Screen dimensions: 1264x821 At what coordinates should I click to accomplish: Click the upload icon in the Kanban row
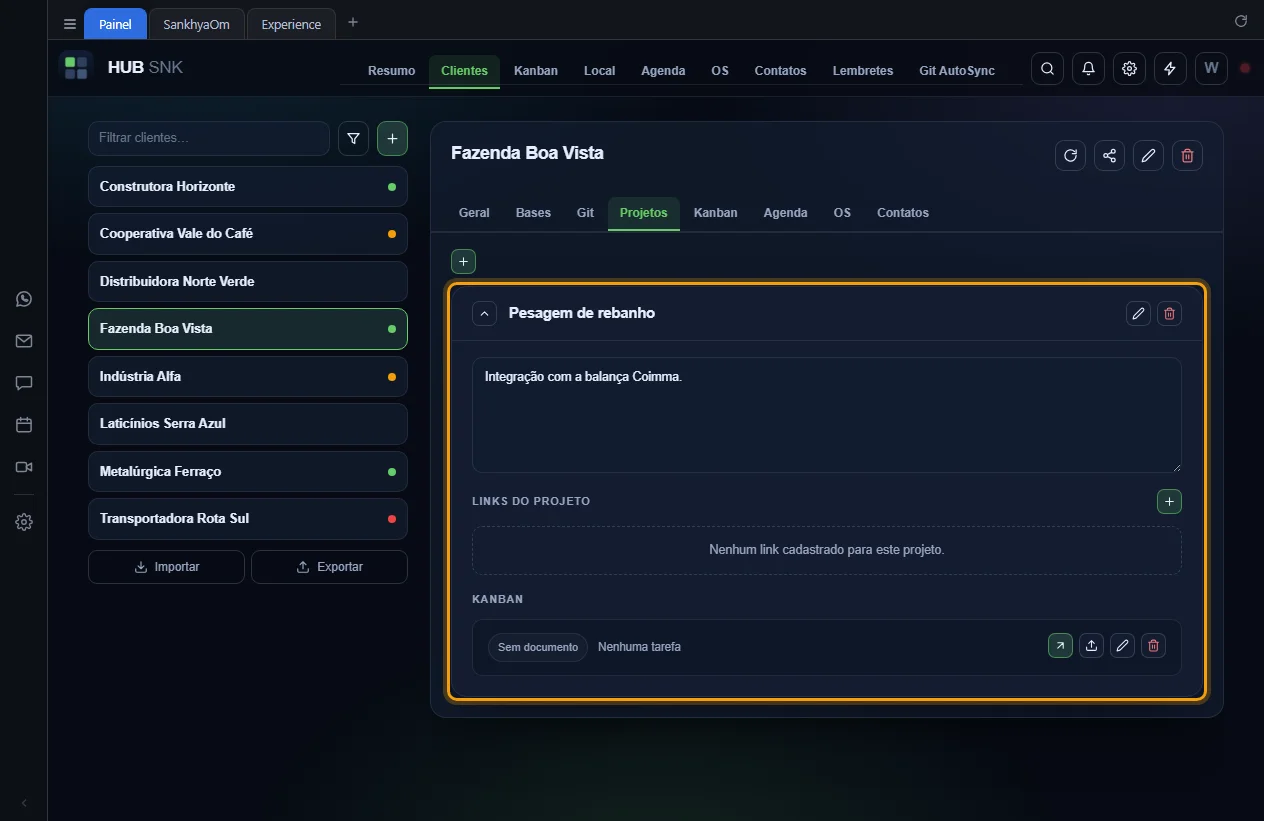click(x=1091, y=646)
